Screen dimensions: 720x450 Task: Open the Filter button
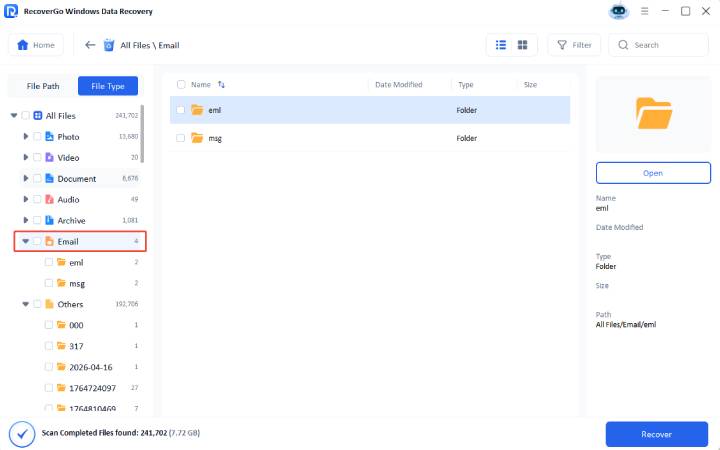click(574, 45)
